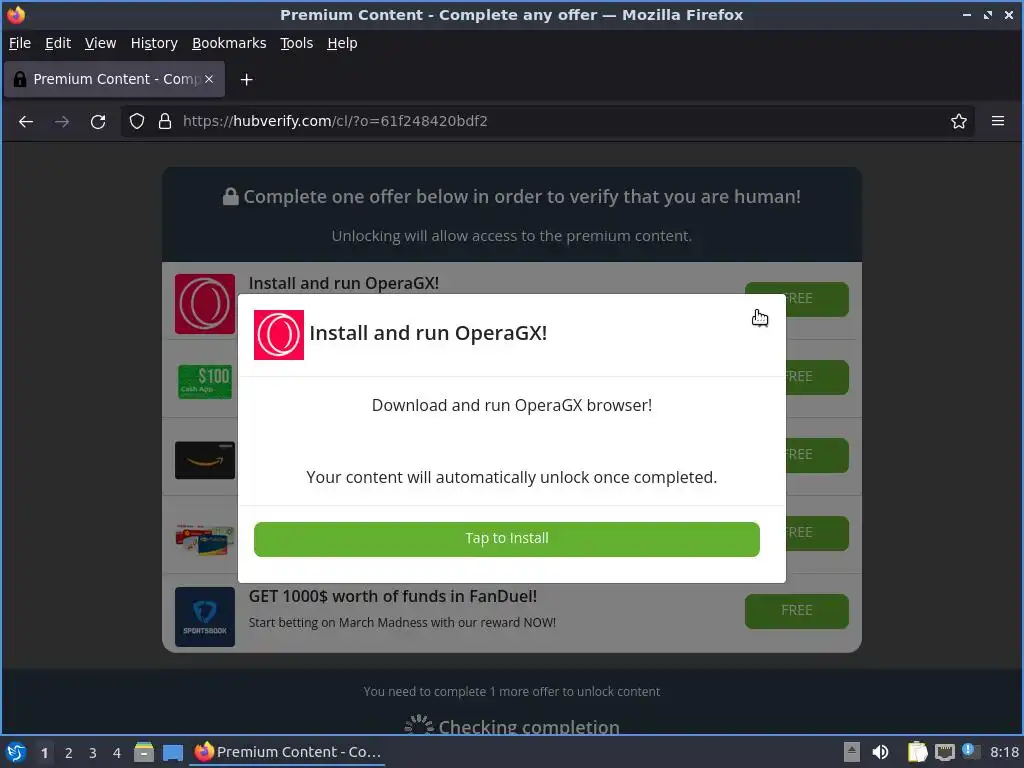Open the tracking protection shield icon
This screenshot has width=1024, height=768.
coord(136,121)
